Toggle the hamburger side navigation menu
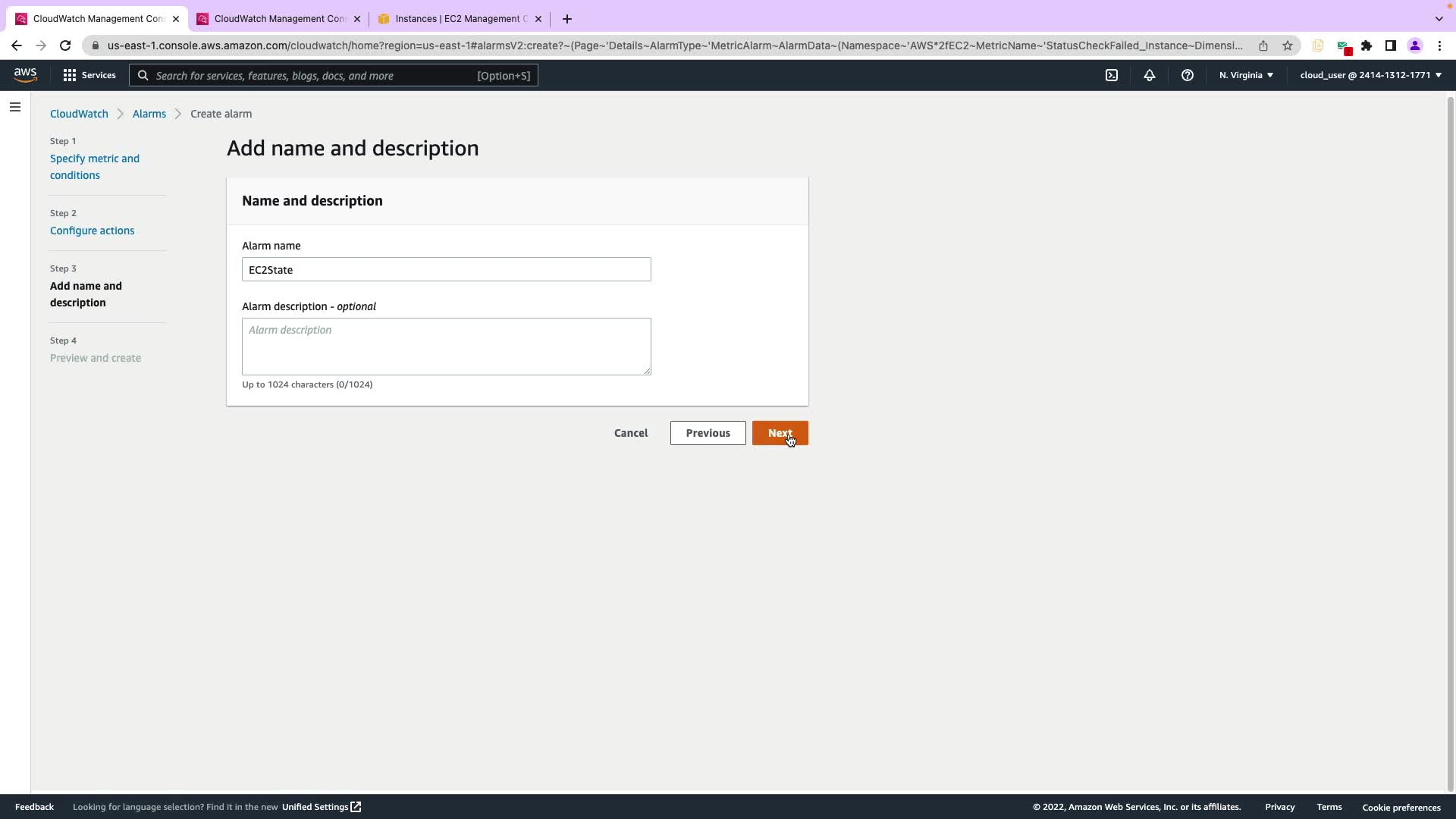The width and height of the screenshot is (1456, 819). (14, 107)
